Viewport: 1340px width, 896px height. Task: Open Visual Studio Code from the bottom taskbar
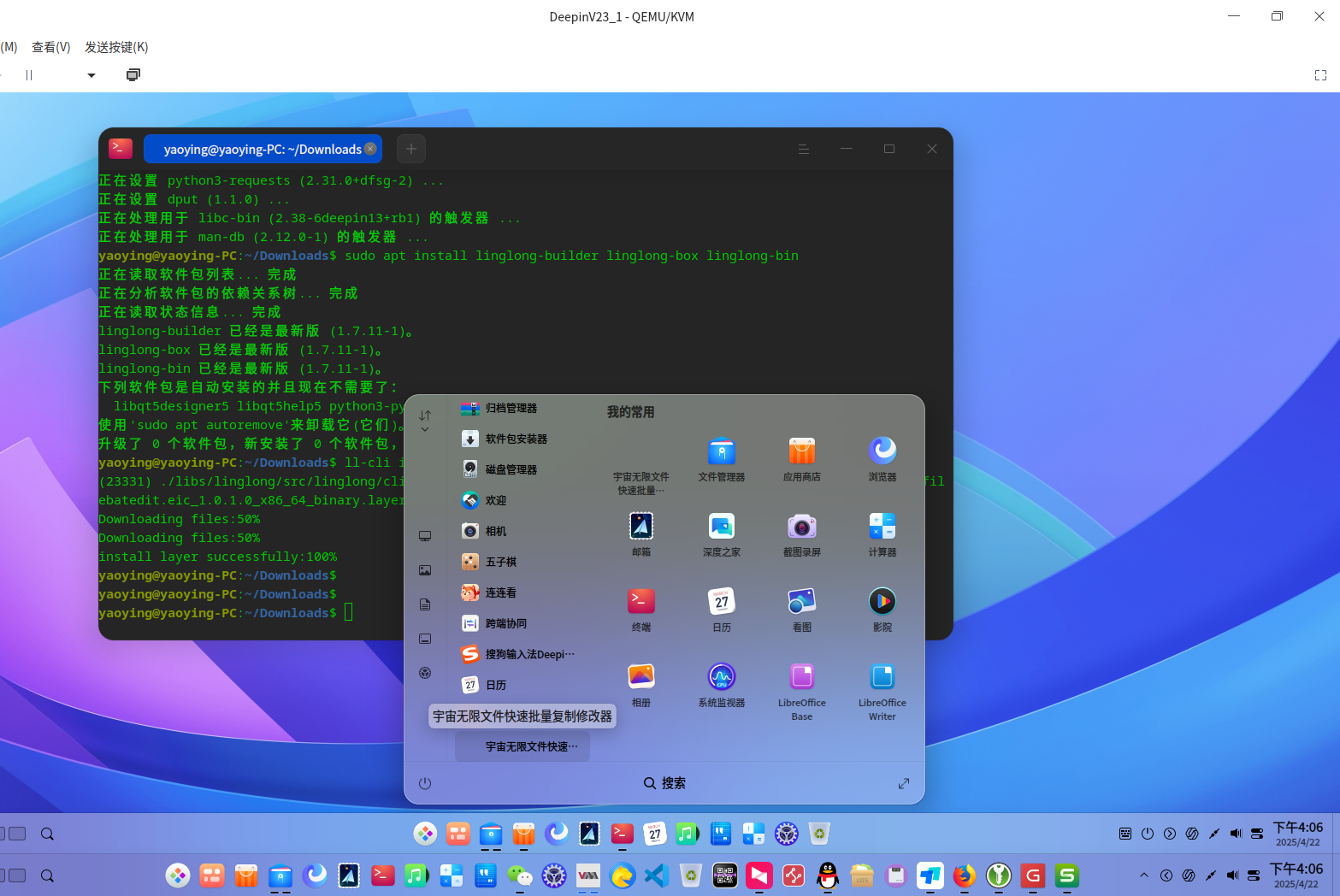pos(656,875)
